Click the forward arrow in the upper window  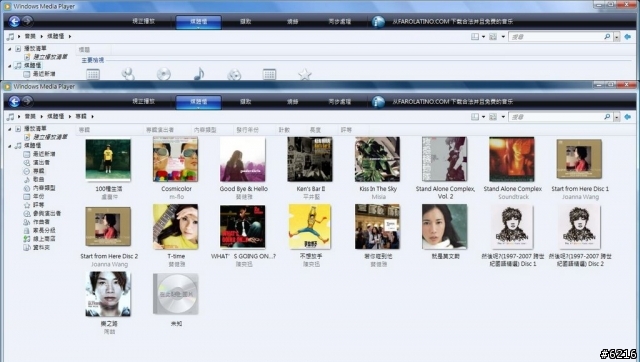(x=27, y=21)
